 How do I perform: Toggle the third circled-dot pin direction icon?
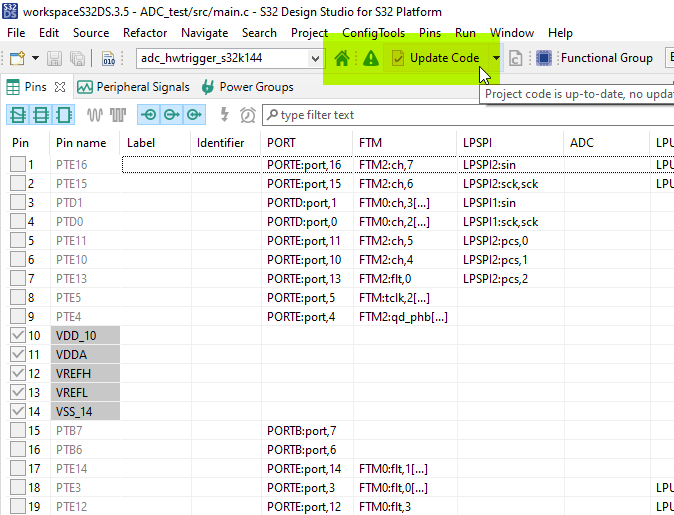194,115
